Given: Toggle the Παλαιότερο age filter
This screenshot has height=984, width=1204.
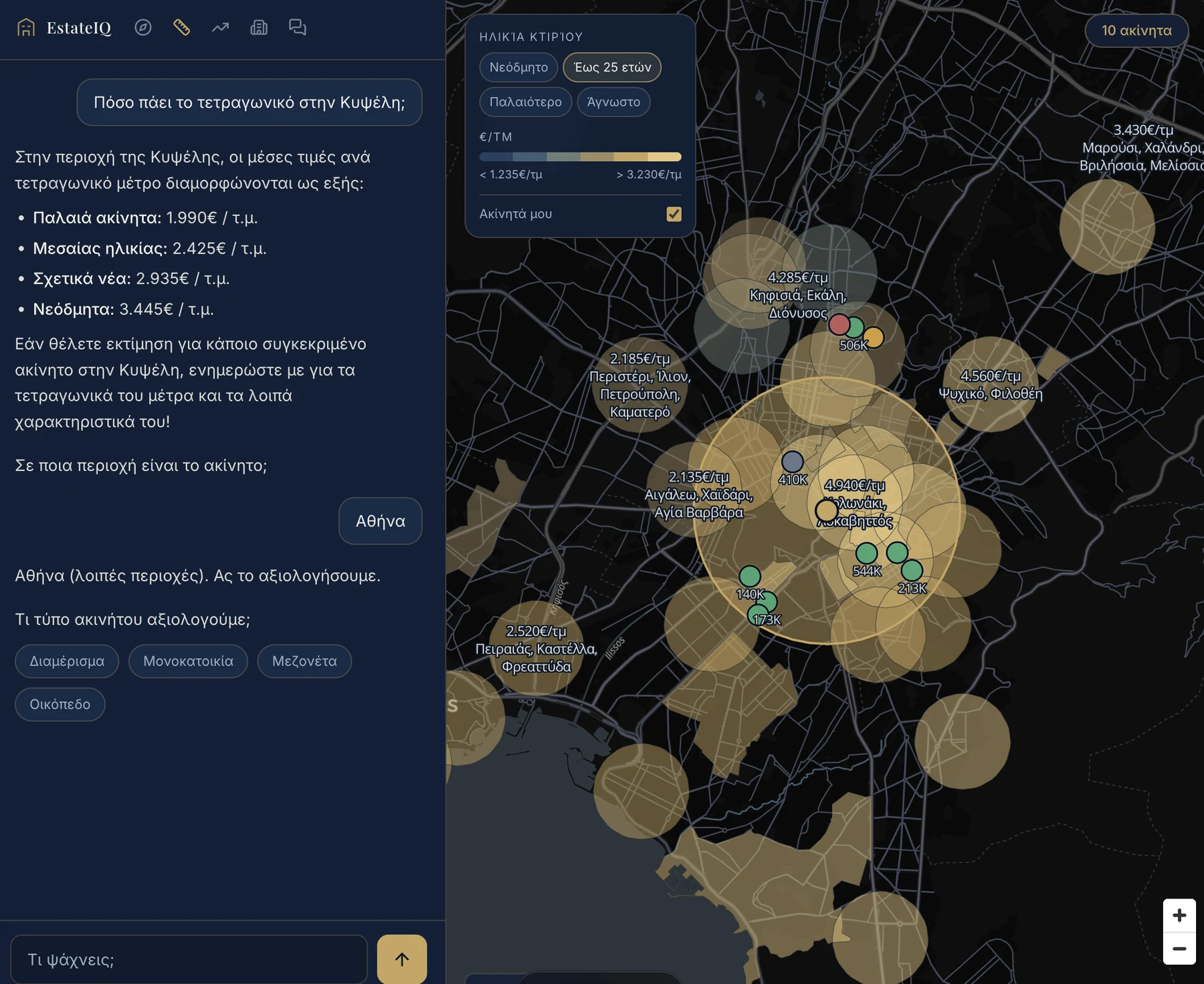Looking at the screenshot, I should coord(526,102).
